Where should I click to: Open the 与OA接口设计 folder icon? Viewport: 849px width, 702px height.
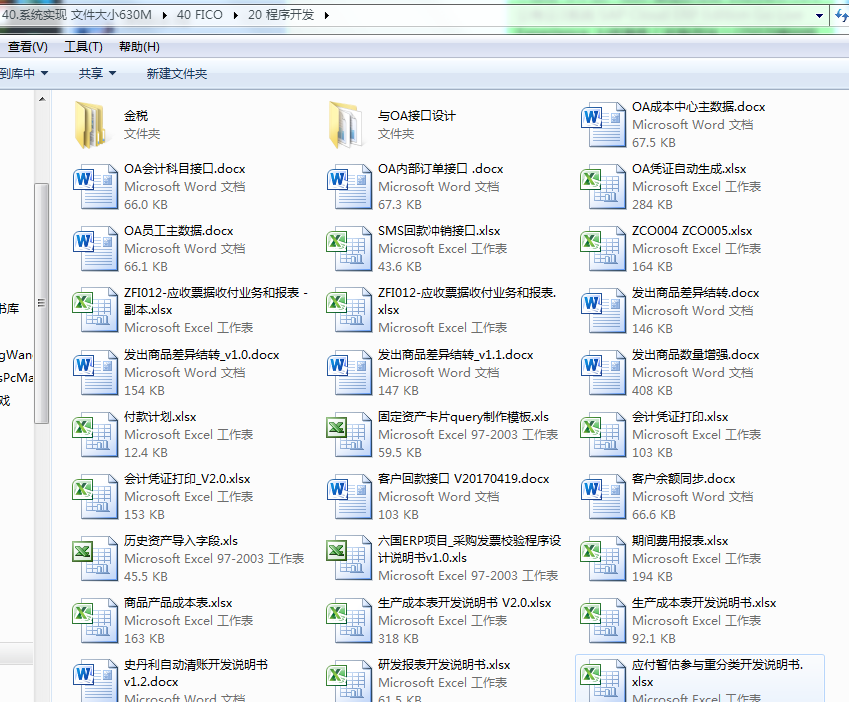click(345, 124)
